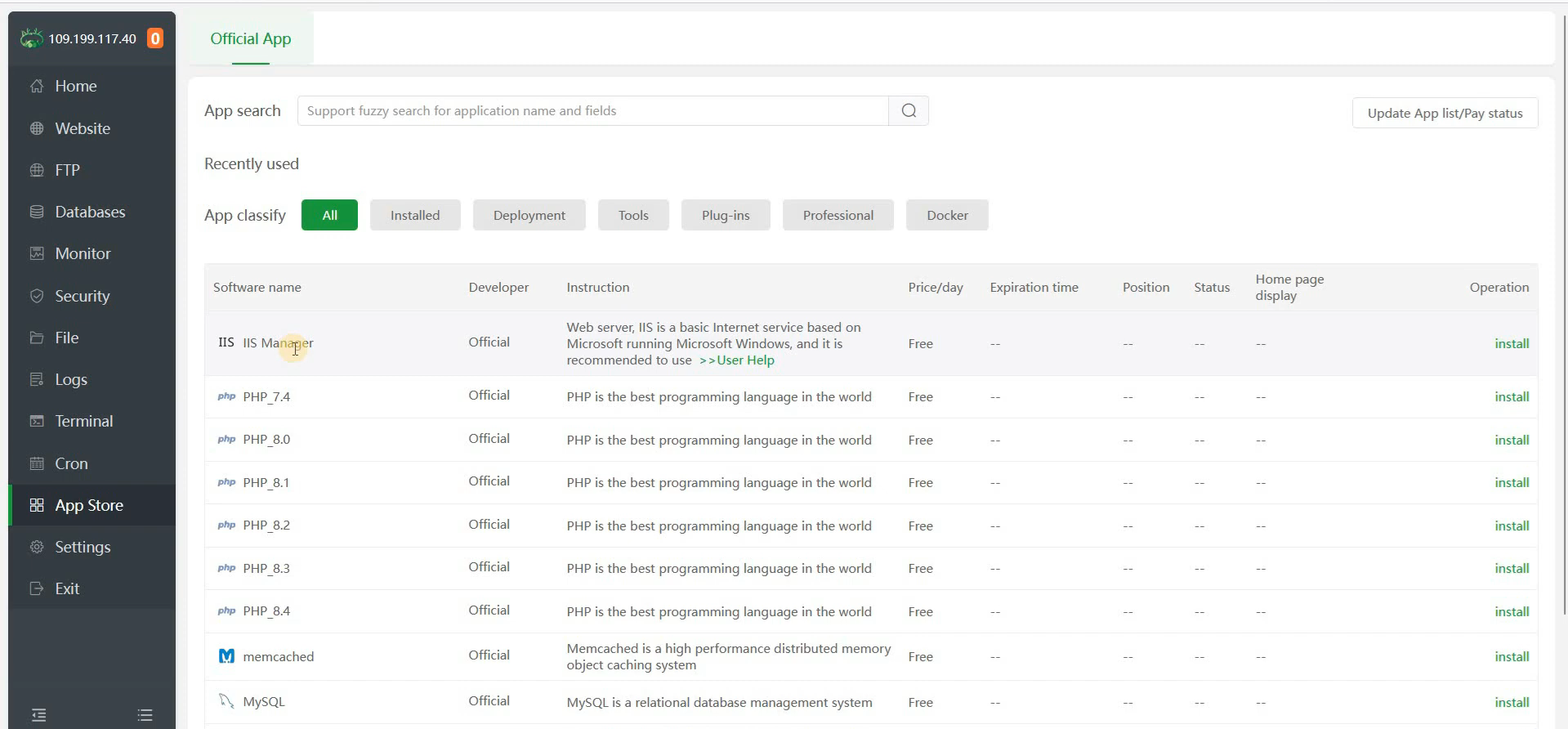Focus the App search input field
This screenshot has width=1568, height=729.
(592, 110)
